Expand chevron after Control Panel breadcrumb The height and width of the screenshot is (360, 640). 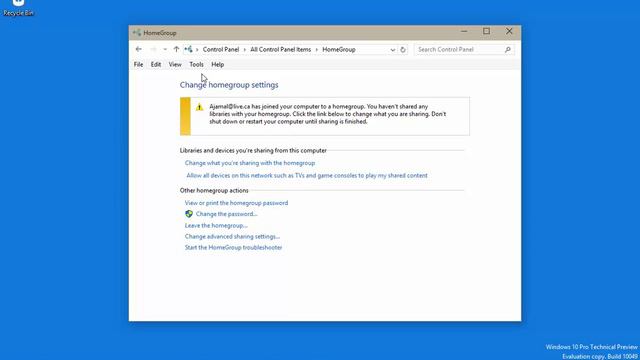(x=245, y=50)
